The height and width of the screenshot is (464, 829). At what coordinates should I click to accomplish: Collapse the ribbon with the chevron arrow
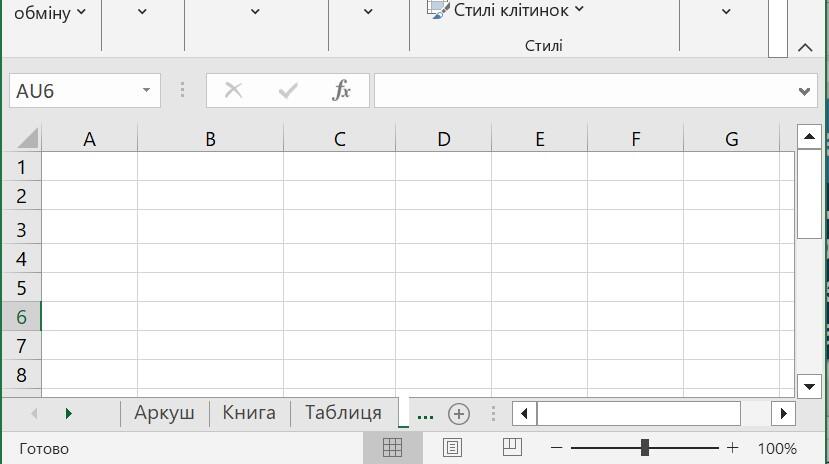[x=805, y=48]
